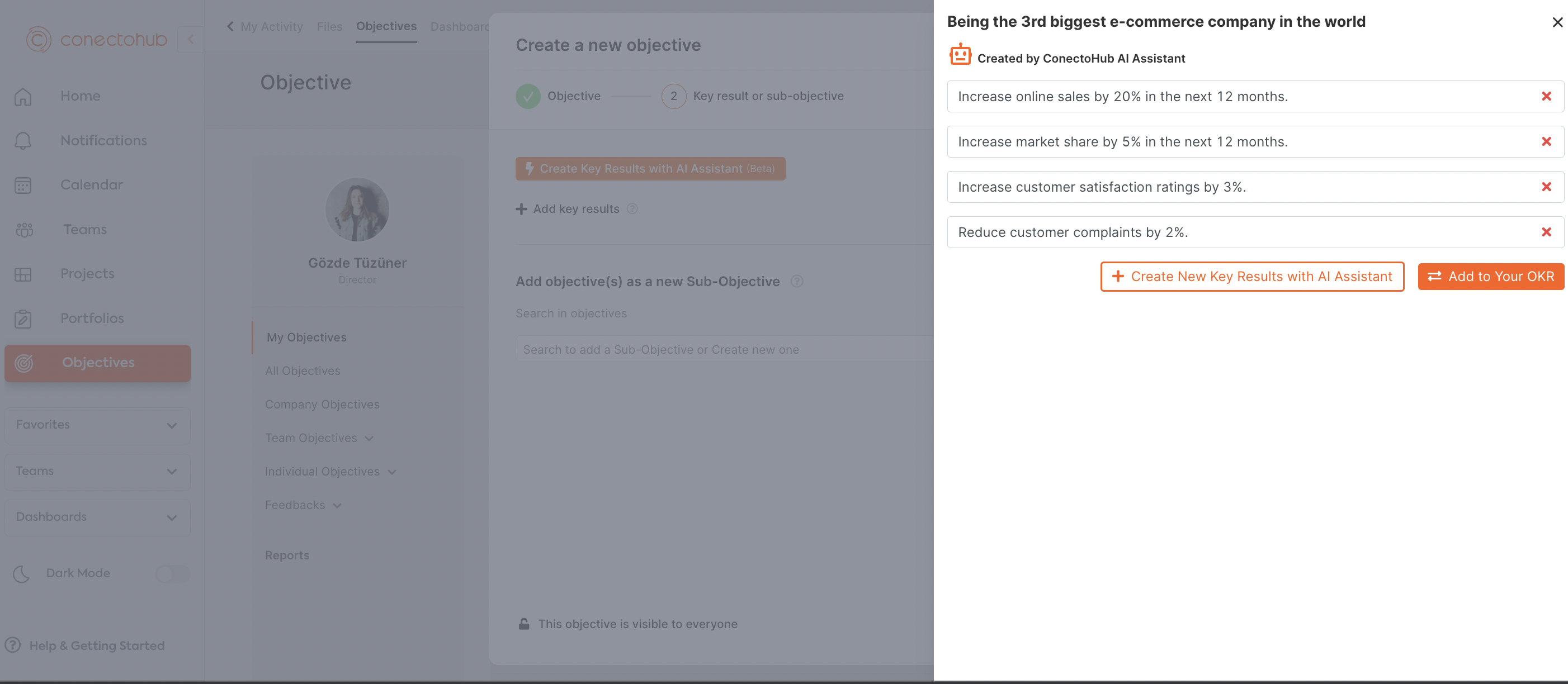Select the Objectives top tab

(x=386, y=26)
